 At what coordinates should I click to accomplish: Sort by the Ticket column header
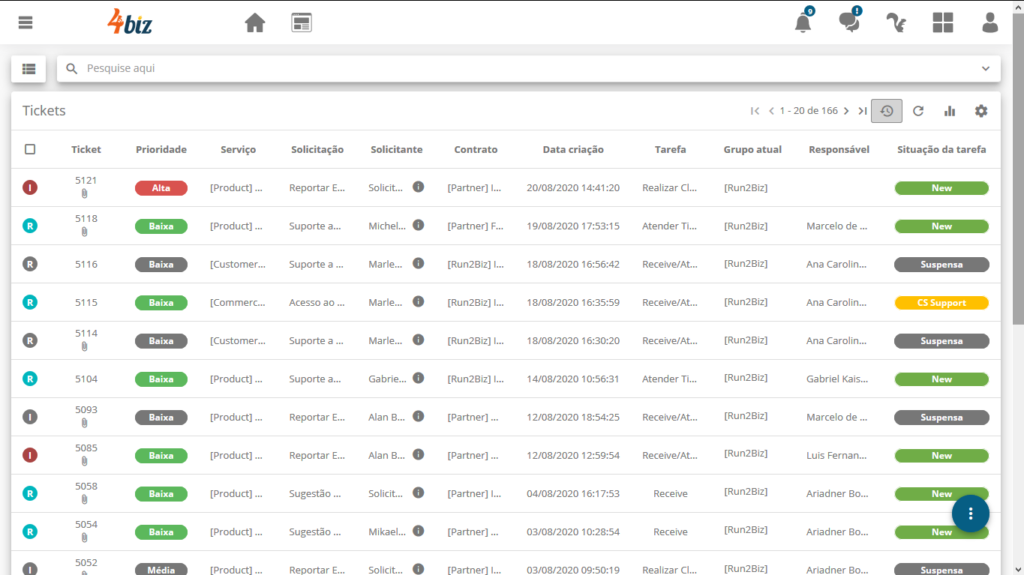[86, 150]
